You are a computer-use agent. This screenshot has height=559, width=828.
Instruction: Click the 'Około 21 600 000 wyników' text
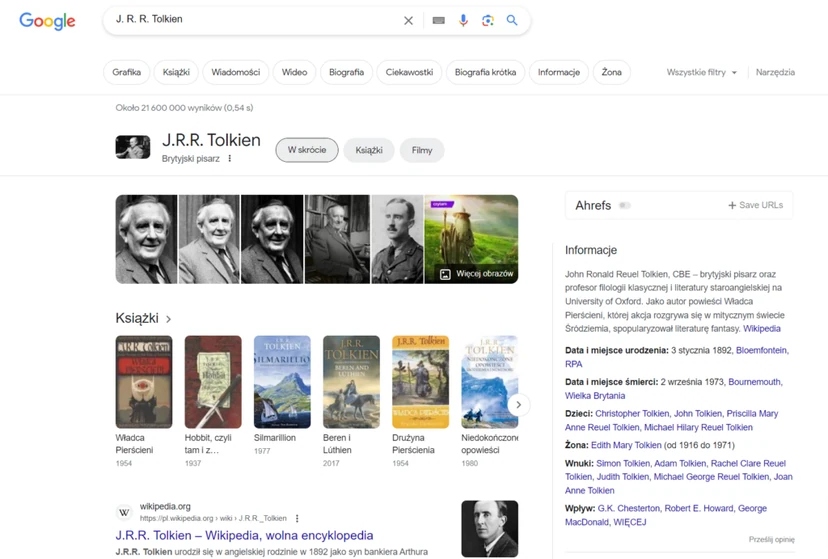(168, 108)
